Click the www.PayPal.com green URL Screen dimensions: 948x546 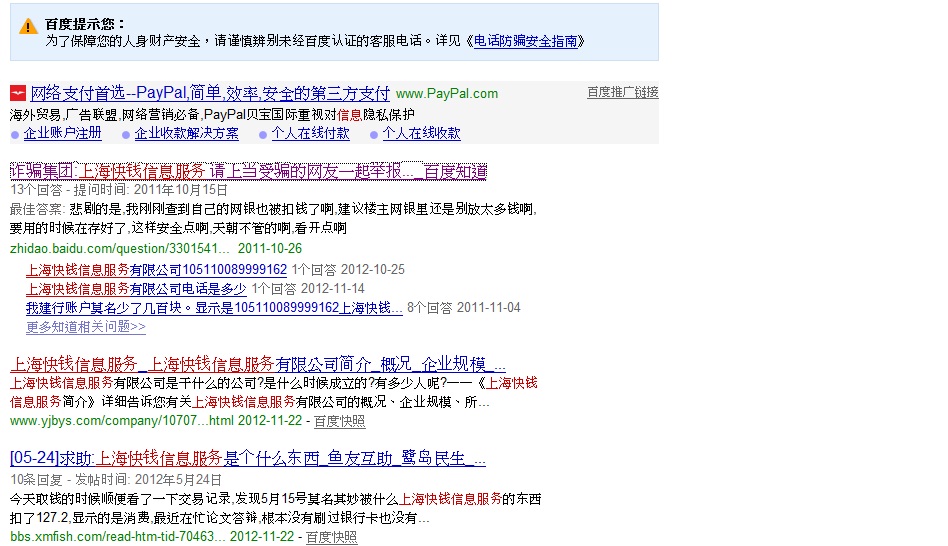447,94
